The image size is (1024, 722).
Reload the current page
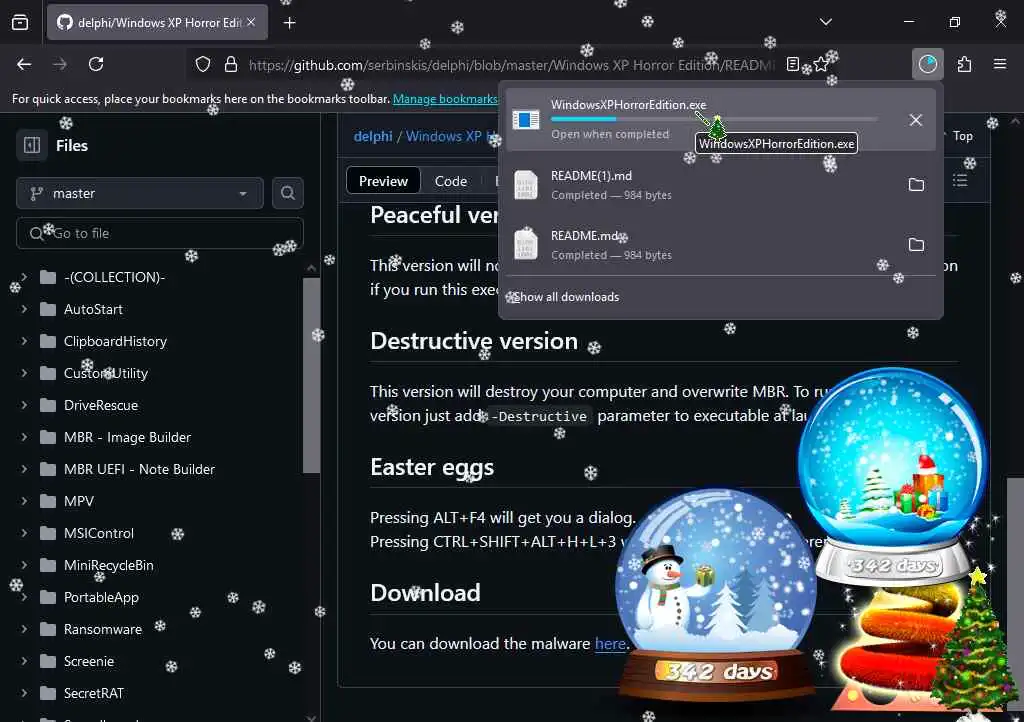click(96, 64)
